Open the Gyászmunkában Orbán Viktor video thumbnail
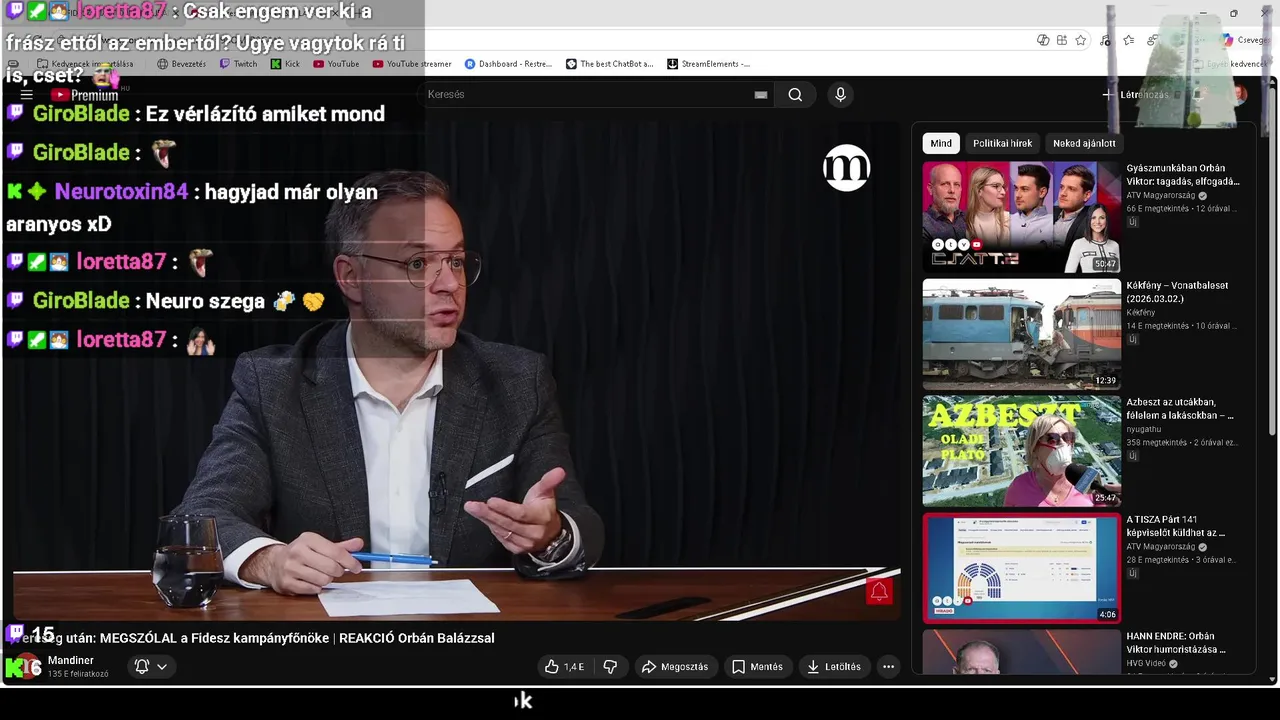This screenshot has width=1280, height=720. pos(1021,217)
